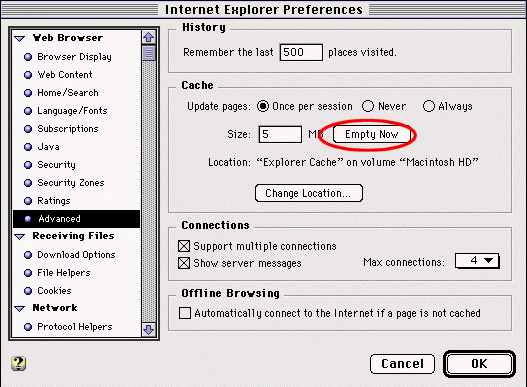
Task: Open Subscriptions settings in sidebar list
Action: tap(68, 129)
